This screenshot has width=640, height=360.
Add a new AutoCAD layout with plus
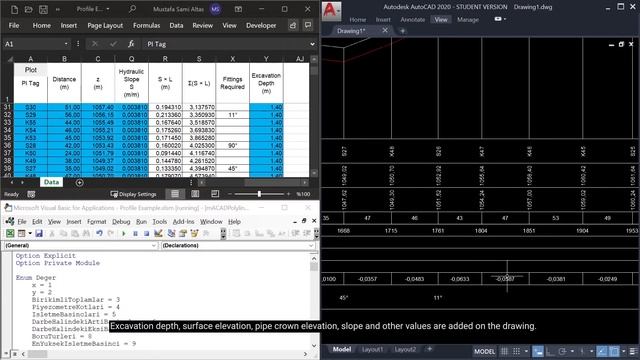429,349
